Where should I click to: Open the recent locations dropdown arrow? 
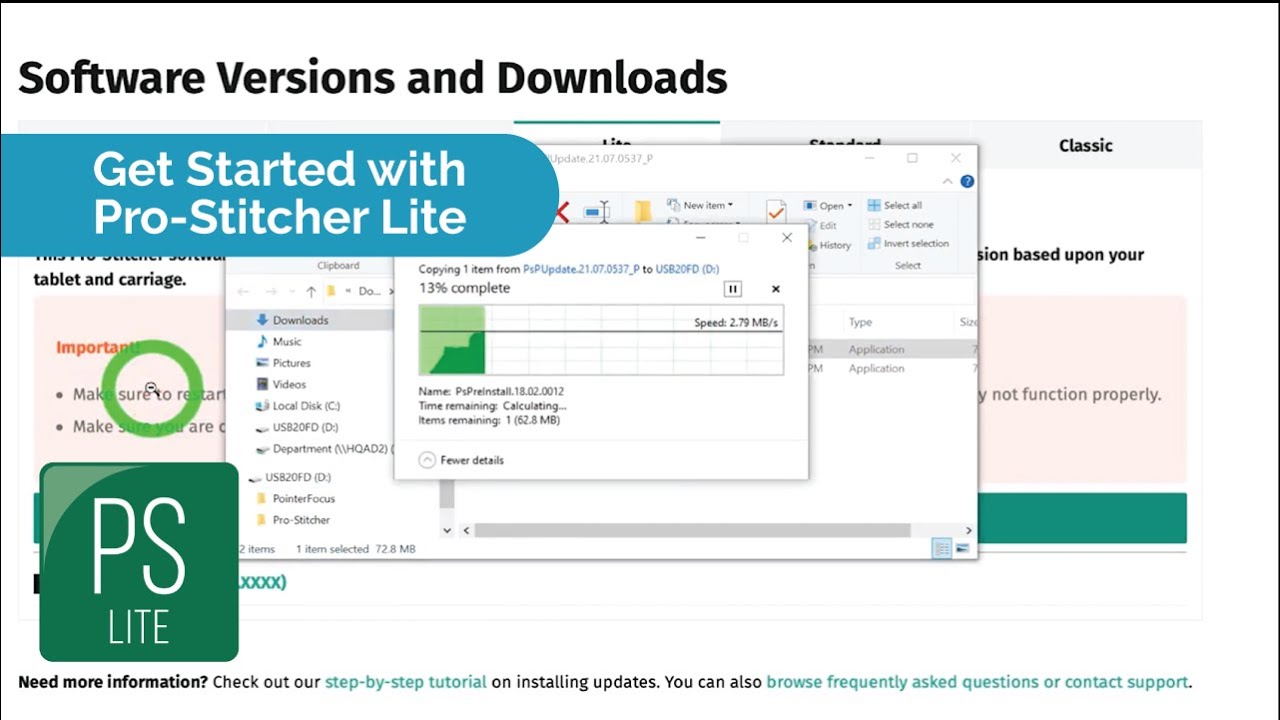click(291, 291)
